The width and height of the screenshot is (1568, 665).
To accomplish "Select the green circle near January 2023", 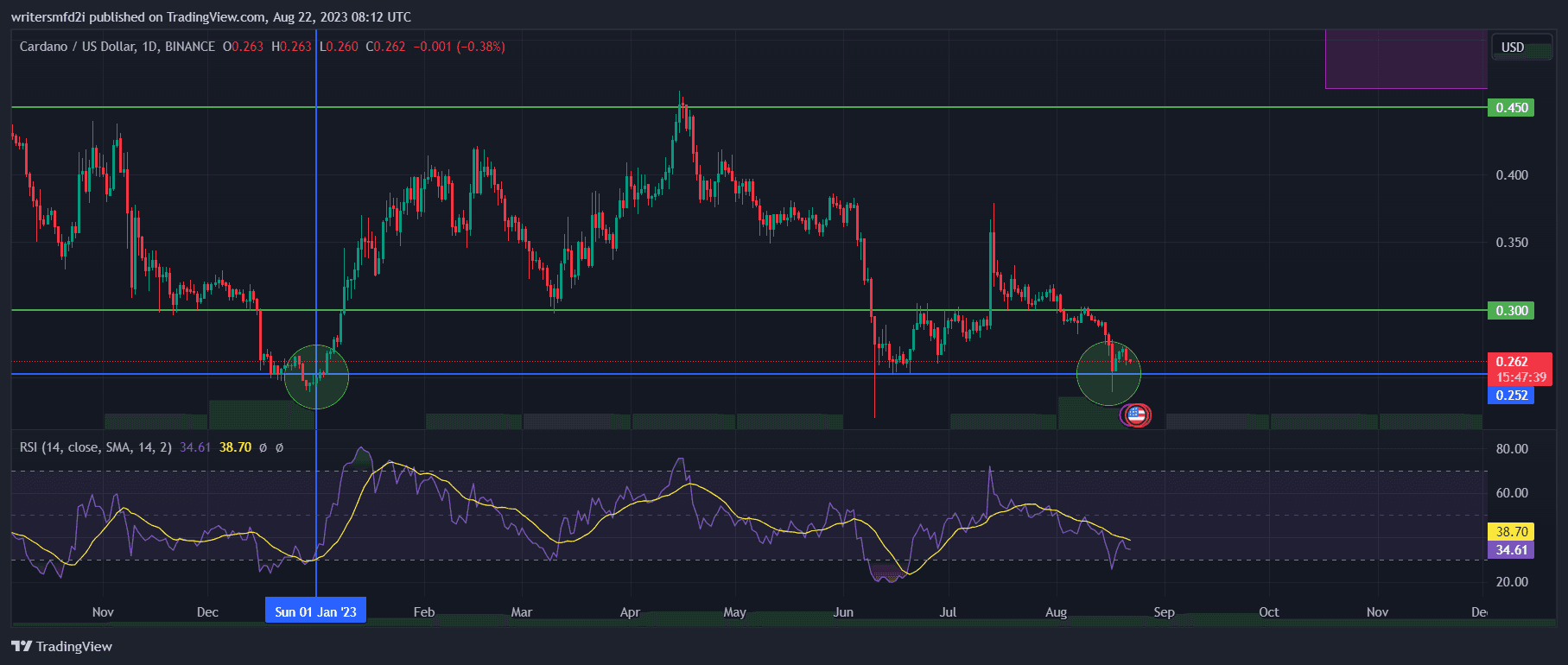I will coord(316,376).
